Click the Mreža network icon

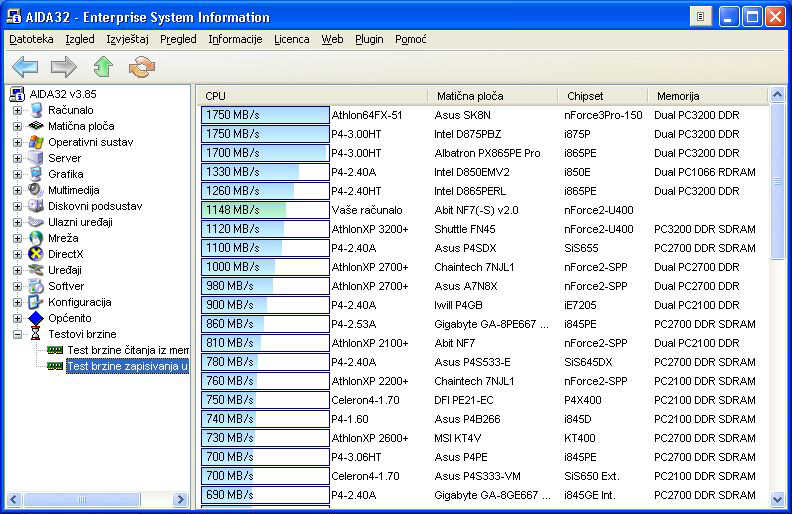pyautogui.click(x=37, y=238)
